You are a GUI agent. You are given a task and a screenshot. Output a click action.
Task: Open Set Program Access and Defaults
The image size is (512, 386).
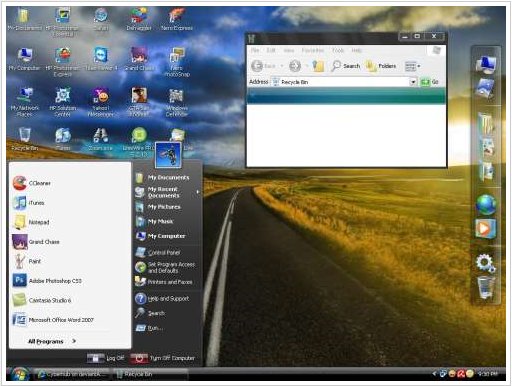click(165, 267)
